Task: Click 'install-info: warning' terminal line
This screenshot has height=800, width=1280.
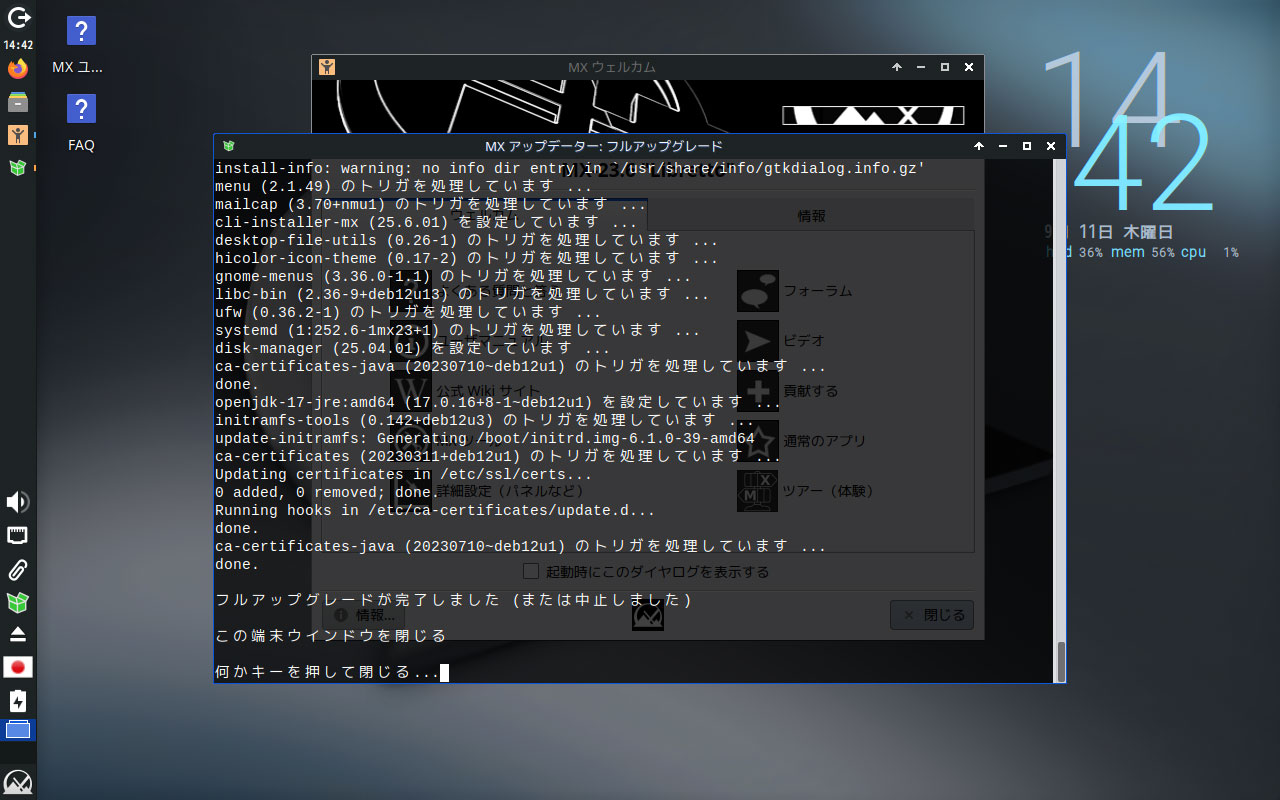Action: pyautogui.click(x=570, y=168)
